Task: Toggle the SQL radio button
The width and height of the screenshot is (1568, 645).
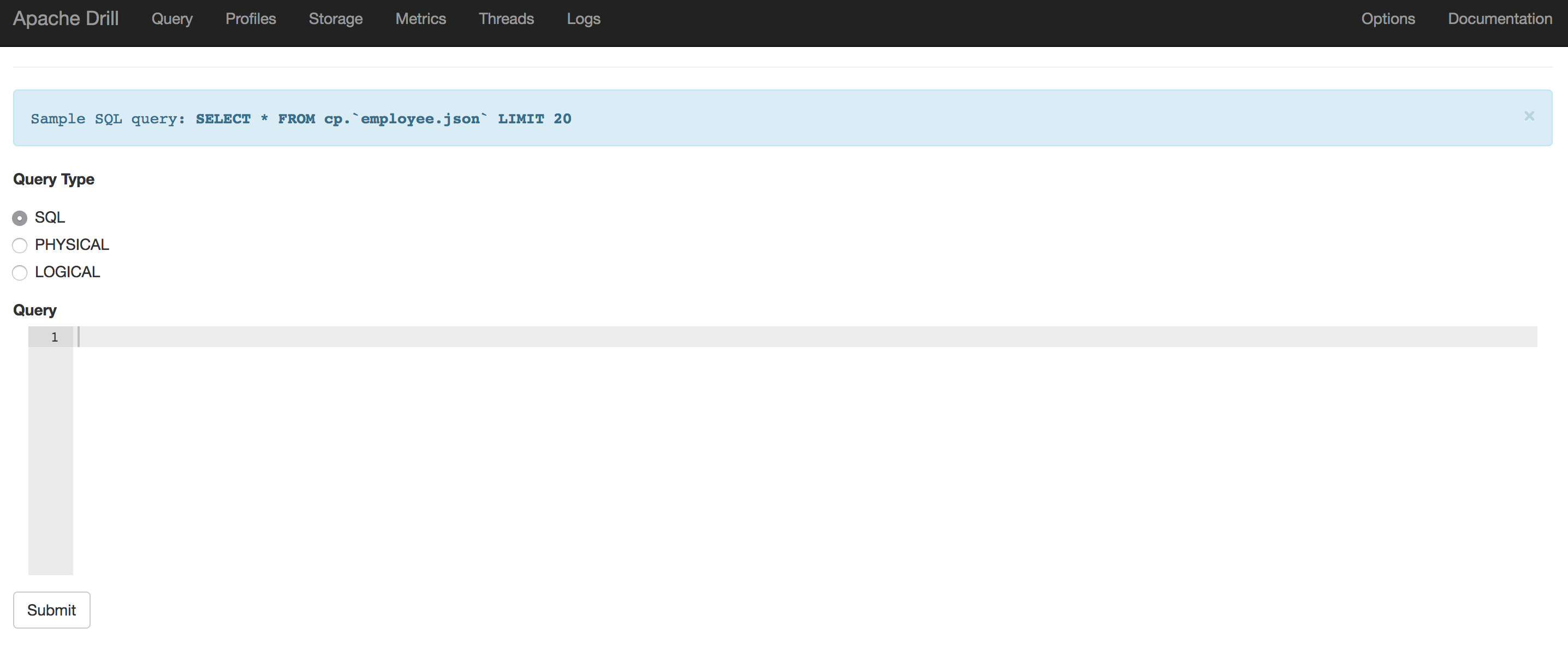Action: pos(20,217)
